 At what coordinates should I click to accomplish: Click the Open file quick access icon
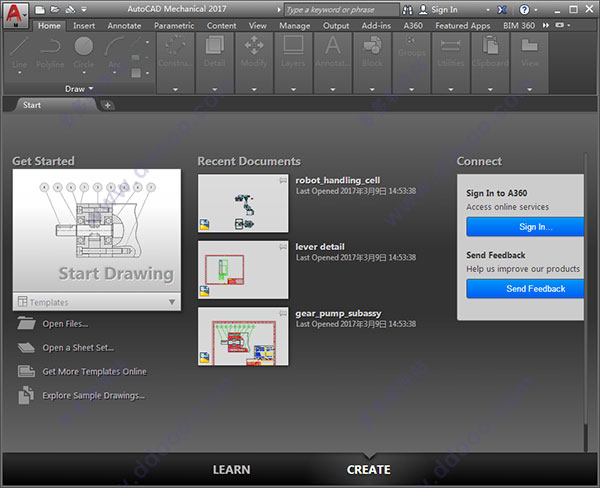(x=55, y=10)
